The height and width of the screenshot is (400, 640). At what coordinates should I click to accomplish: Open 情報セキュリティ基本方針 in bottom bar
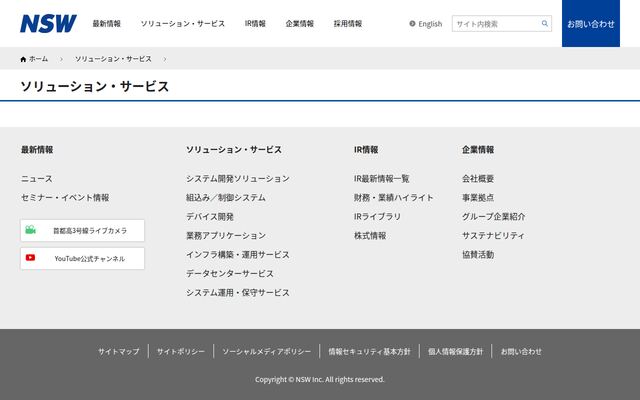(x=369, y=351)
